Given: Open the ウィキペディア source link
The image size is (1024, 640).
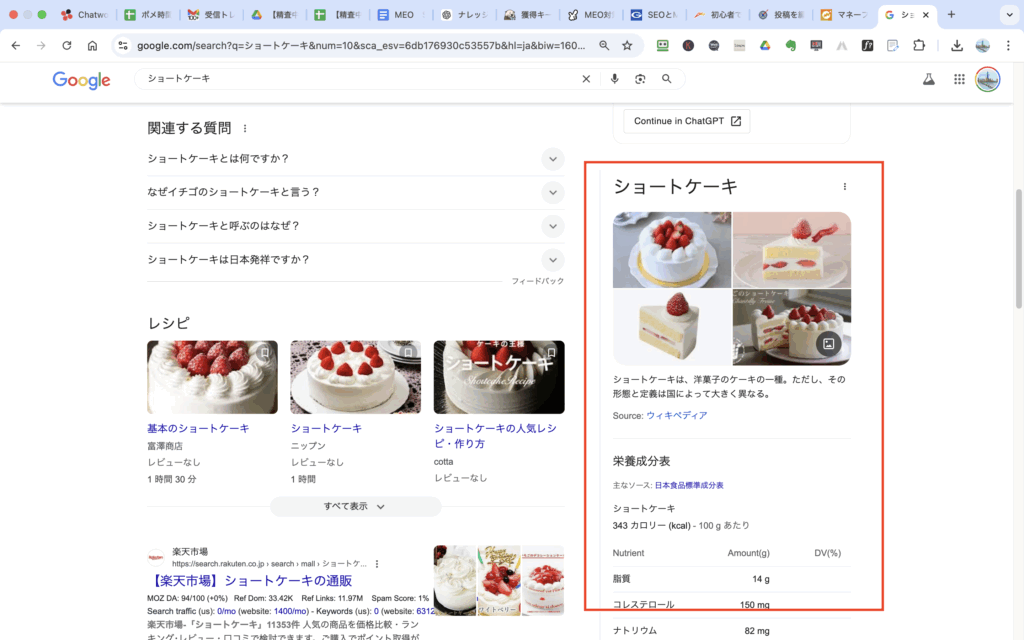Looking at the screenshot, I should click(677, 415).
